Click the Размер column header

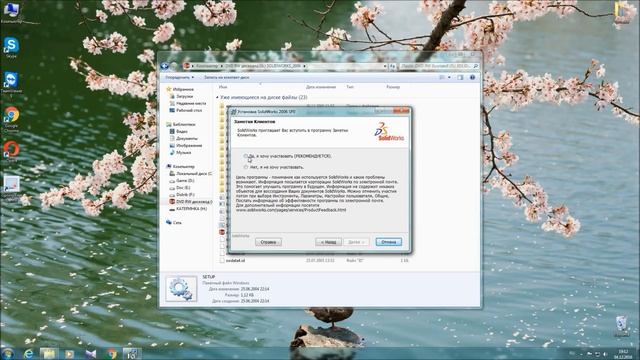393,87
